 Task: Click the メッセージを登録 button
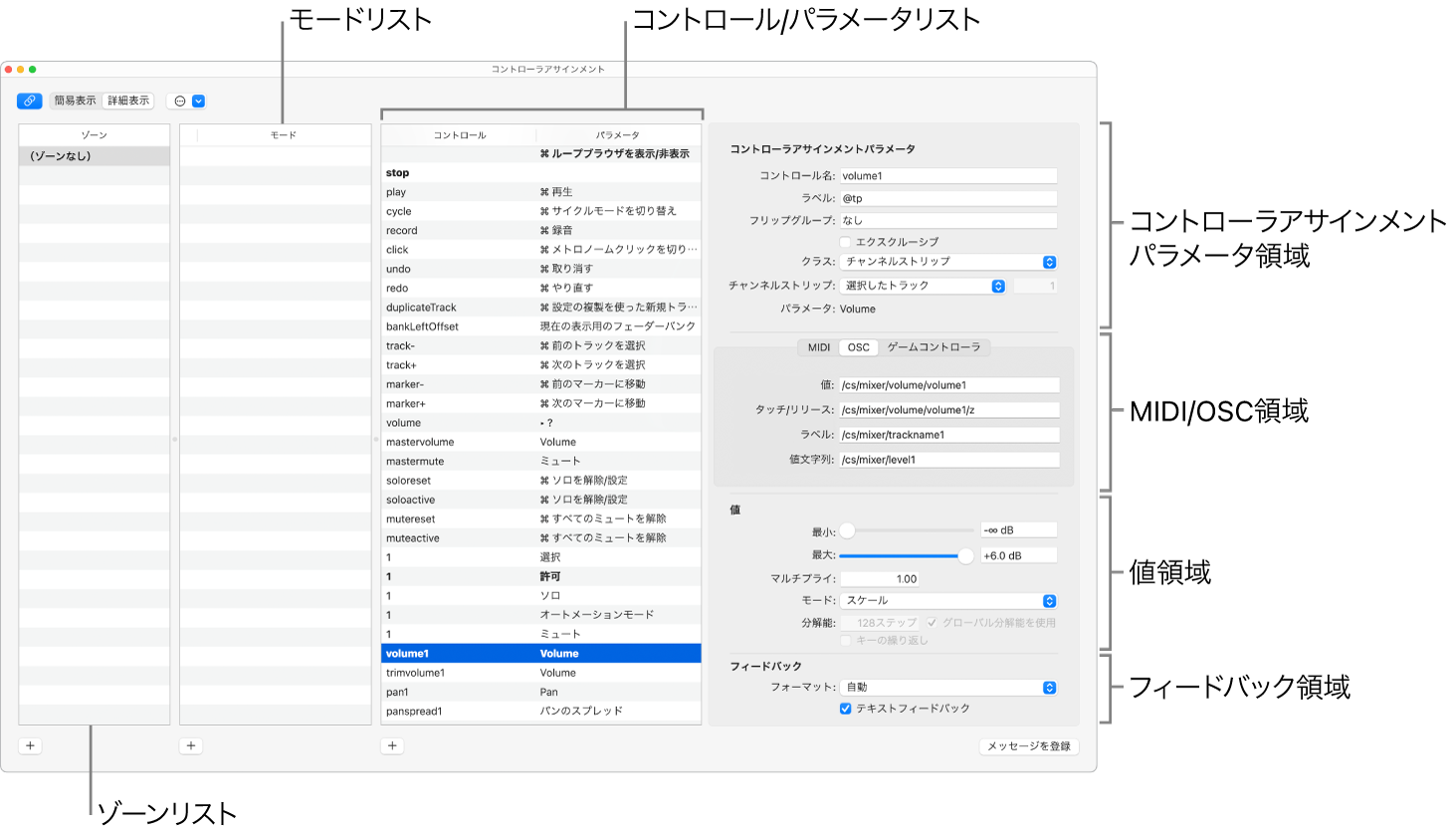coord(1028,746)
